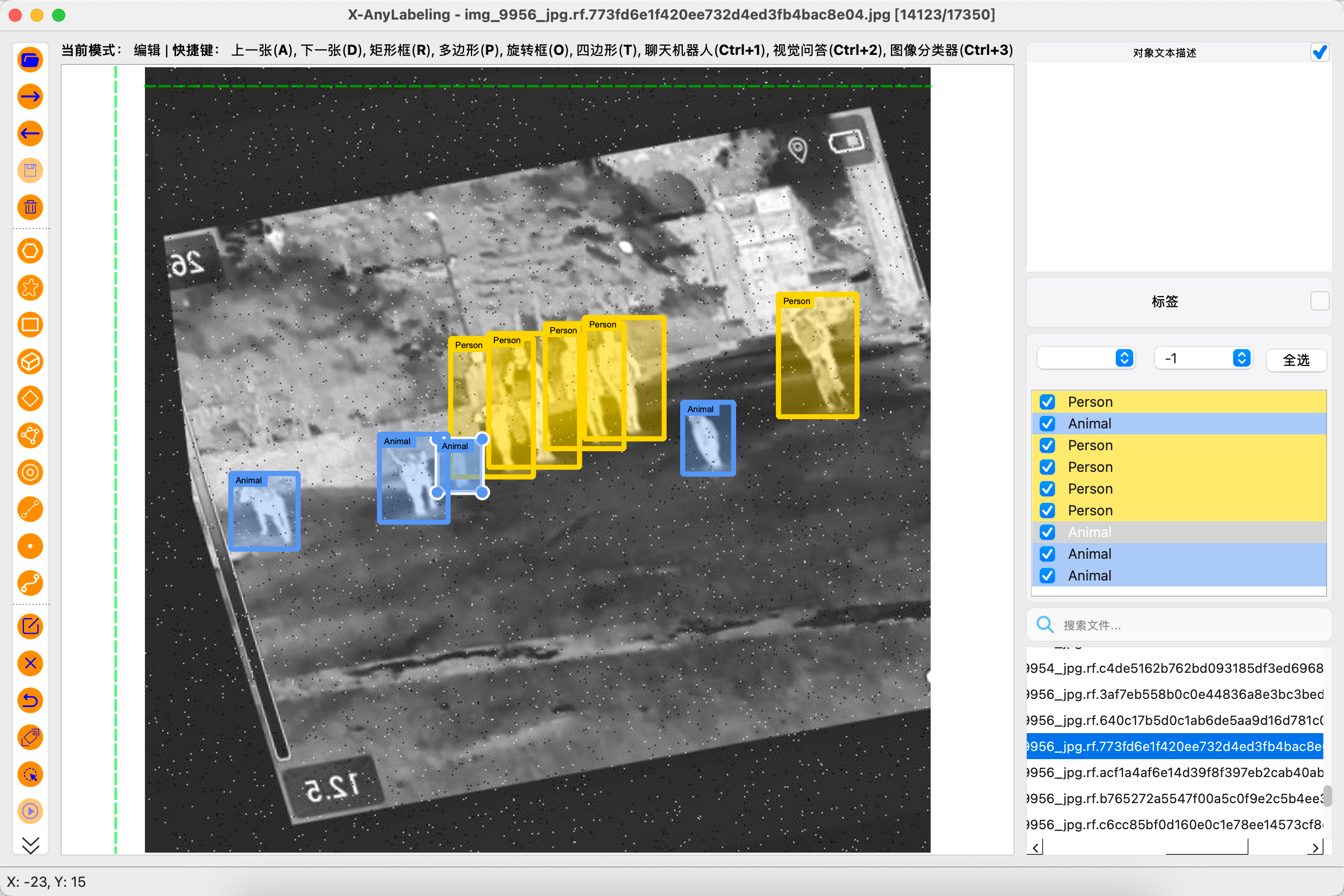Go to next image arrow icon
Screen dimensions: 1344x896
tap(30, 97)
